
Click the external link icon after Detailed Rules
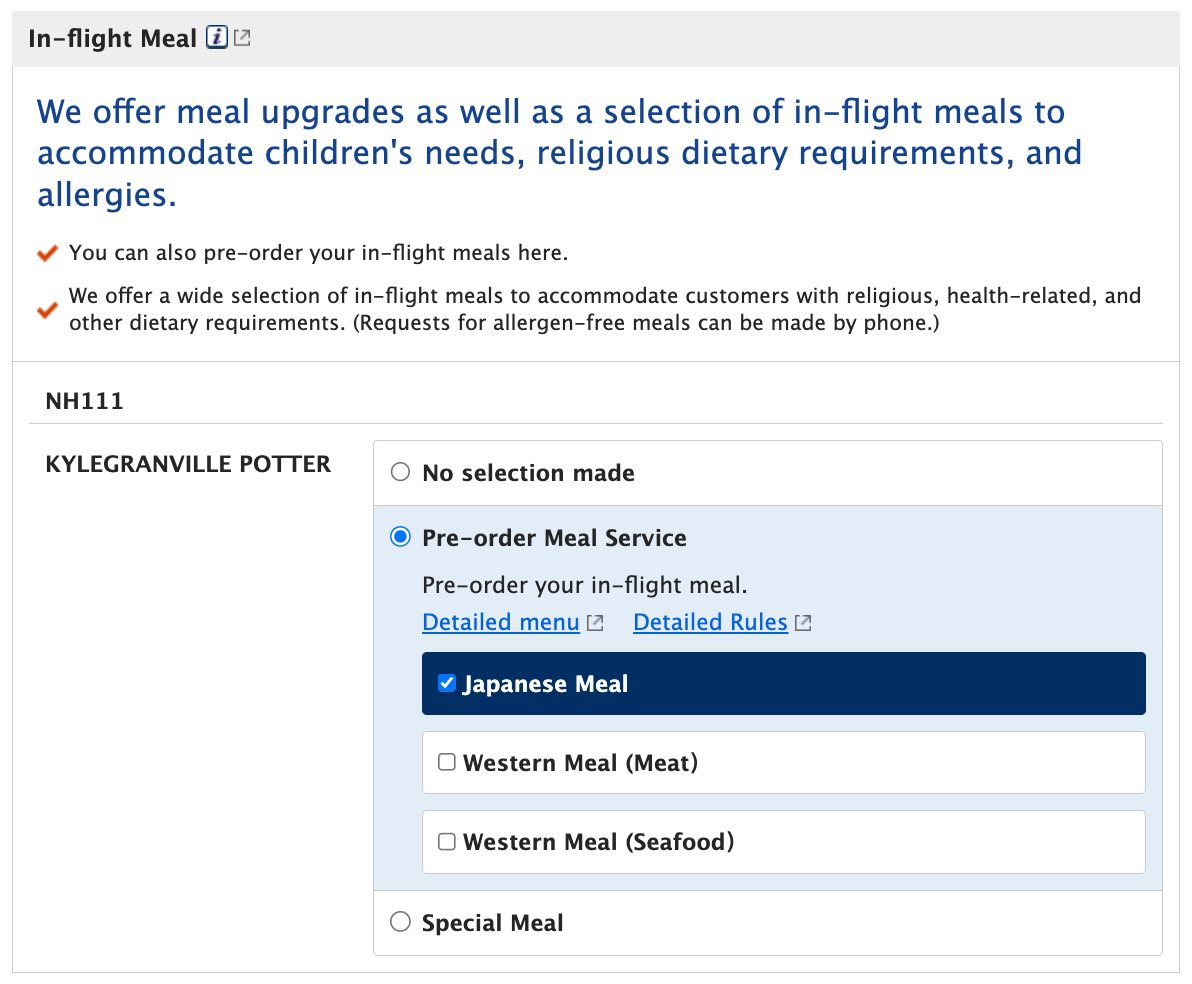802,622
